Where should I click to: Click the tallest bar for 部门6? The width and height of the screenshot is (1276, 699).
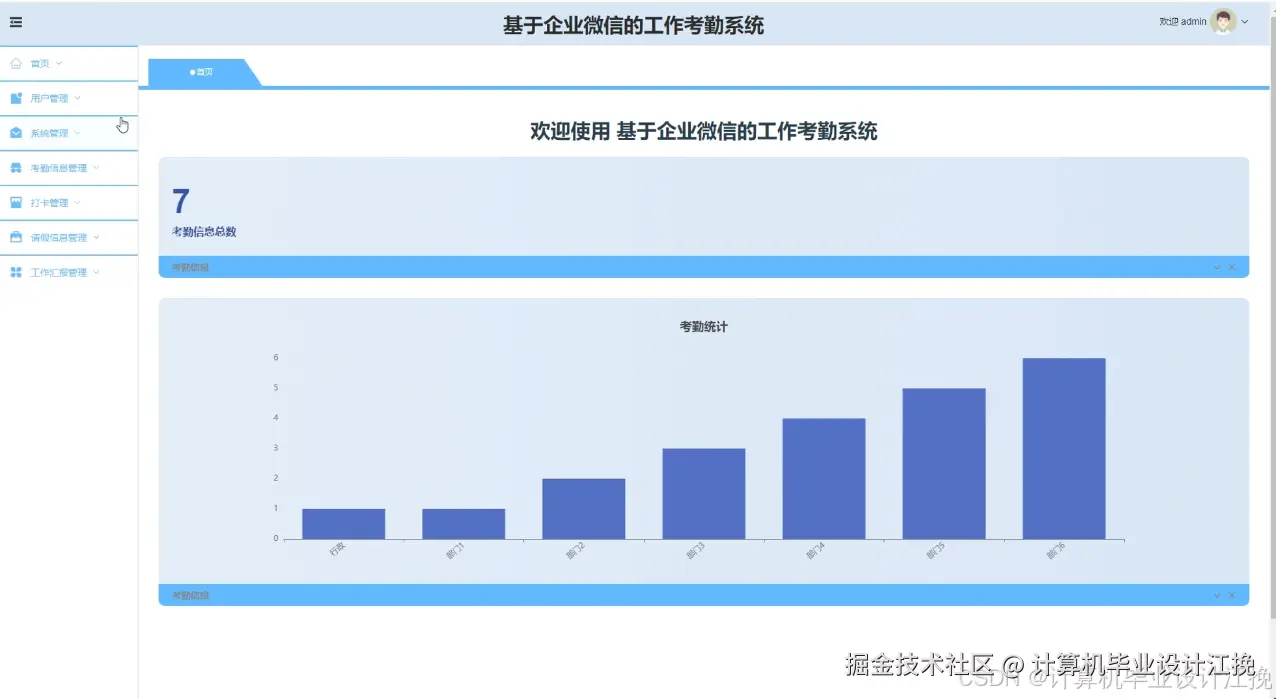1064,449
